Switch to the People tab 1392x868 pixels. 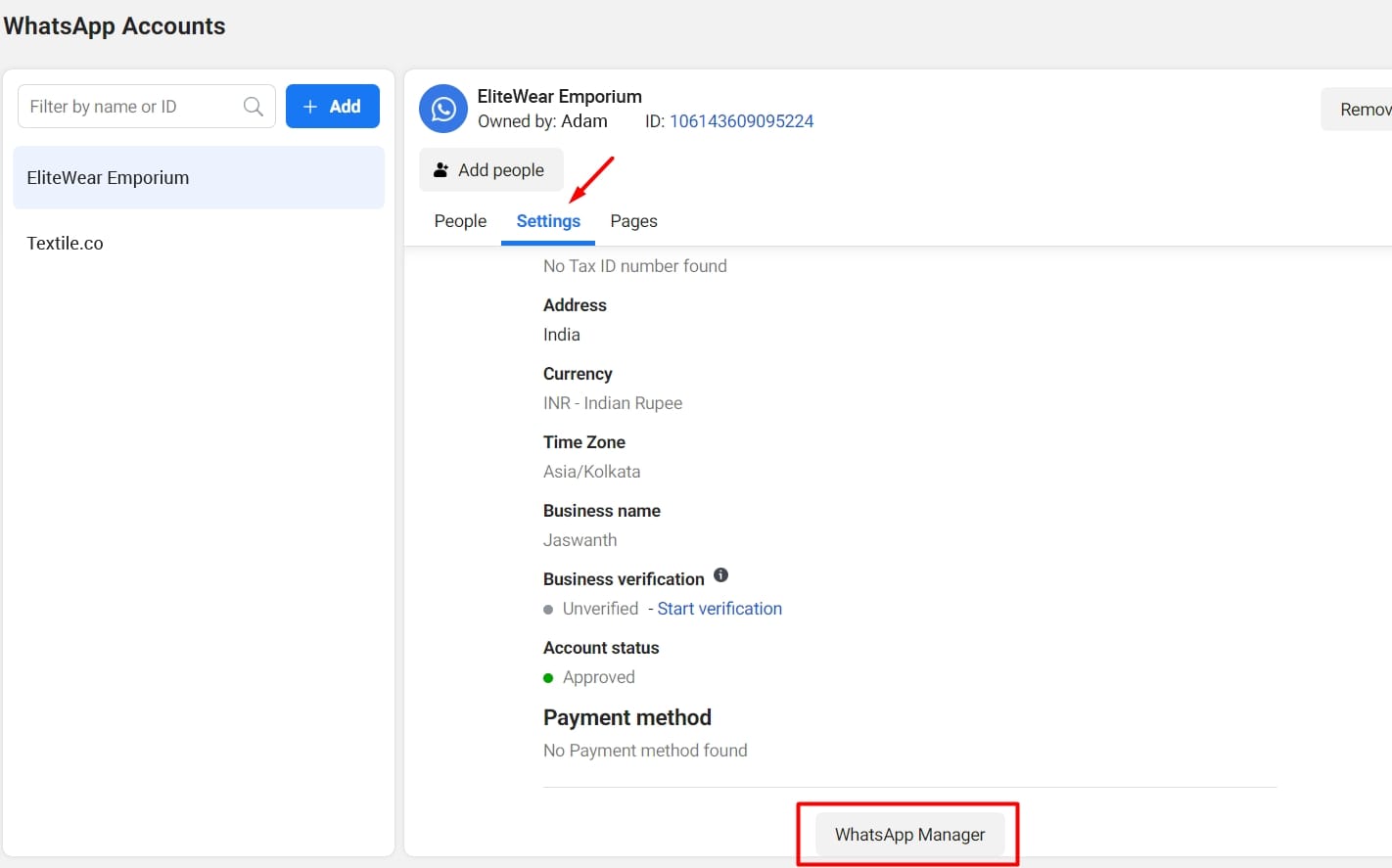[460, 221]
